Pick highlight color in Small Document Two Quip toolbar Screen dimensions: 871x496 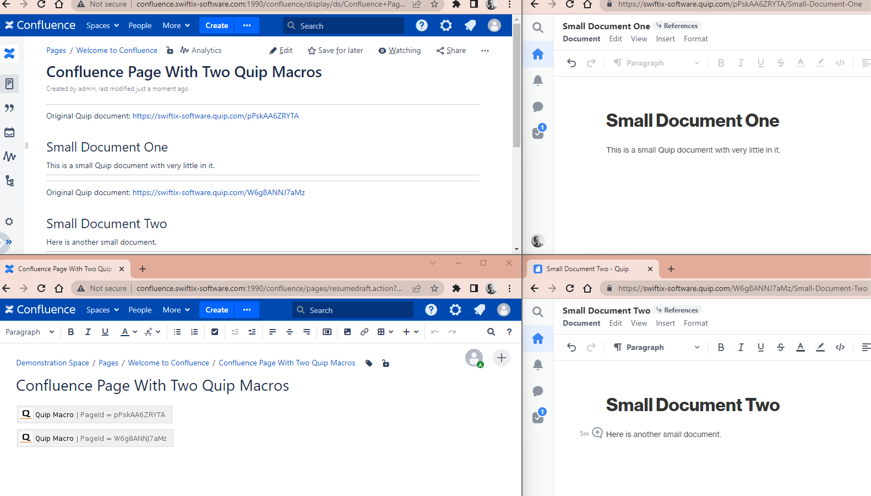click(x=820, y=347)
